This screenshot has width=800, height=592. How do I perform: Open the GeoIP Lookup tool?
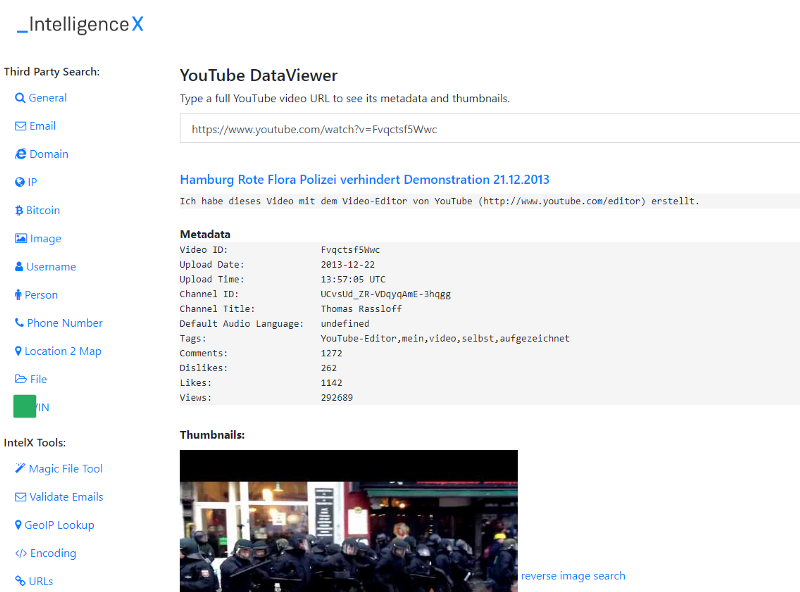(x=59, y=525)
